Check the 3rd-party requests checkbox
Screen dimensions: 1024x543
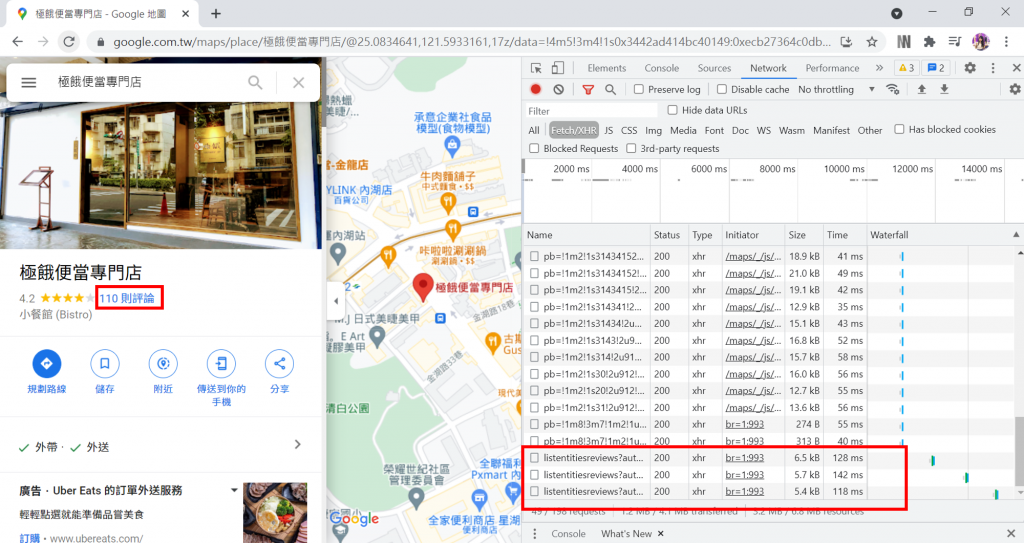point(631,148)
